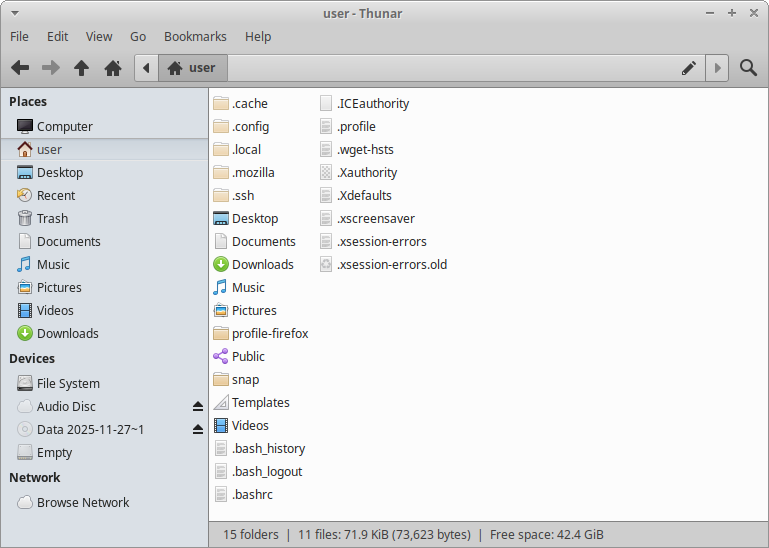Go to parent folder with up arrow
769x548 pixels.
tap(81, 68)
